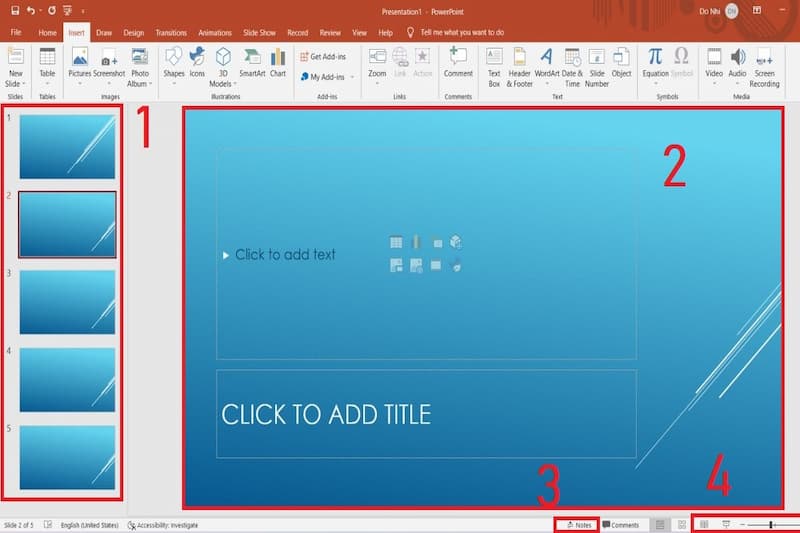The image size is (800, 533).
Task: Insert Date & Time
Action: click(x=572, y=67)
